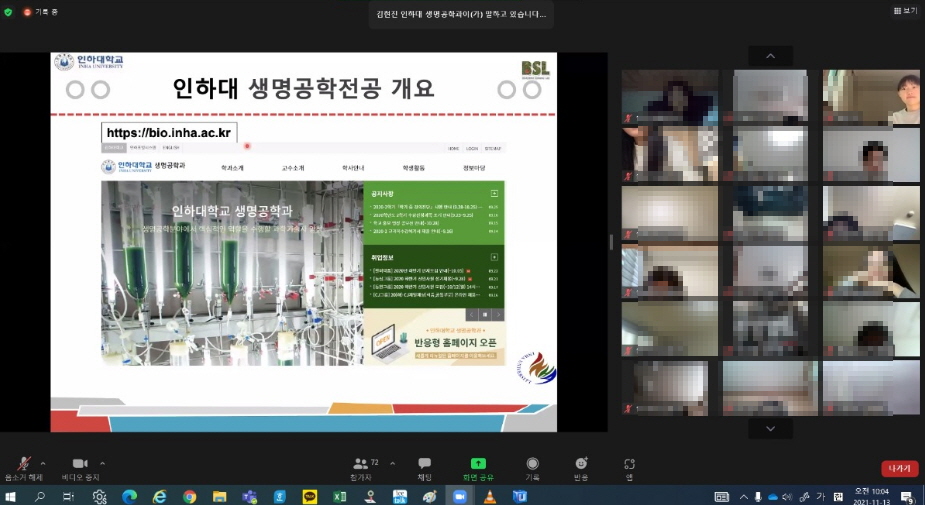The height and width of the screenshot is (505, 925).
Task: Launch Internet Explorer from taskbar
Action: (159, 497)
